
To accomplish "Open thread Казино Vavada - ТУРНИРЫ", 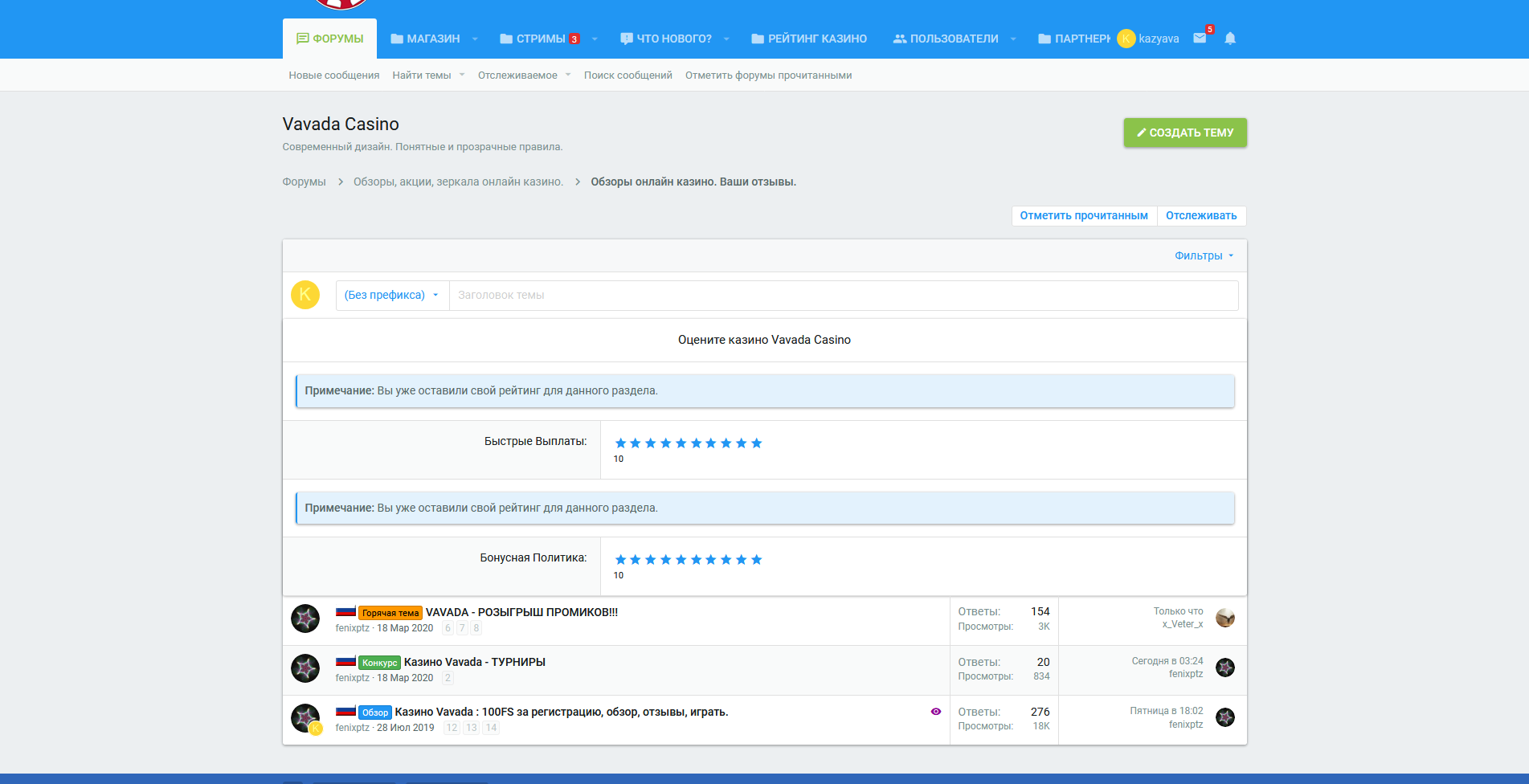I will 475,662.
